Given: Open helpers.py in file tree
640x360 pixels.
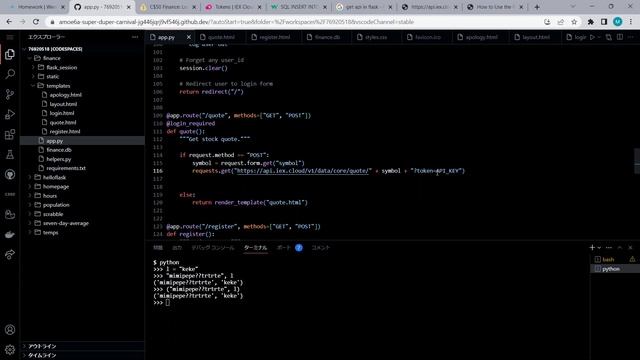Looking at the screenshot, I should (58, 159).
